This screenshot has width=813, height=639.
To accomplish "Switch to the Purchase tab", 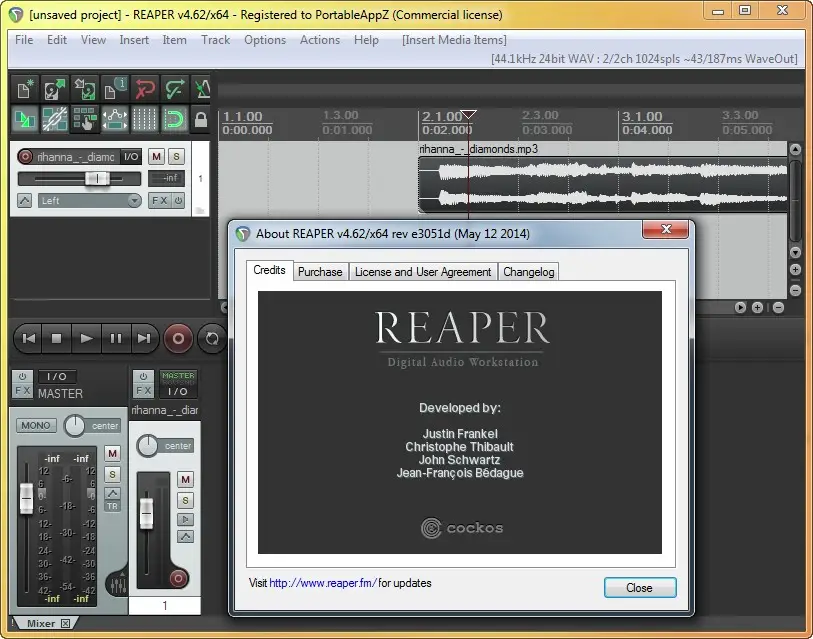I will point(320,272).
